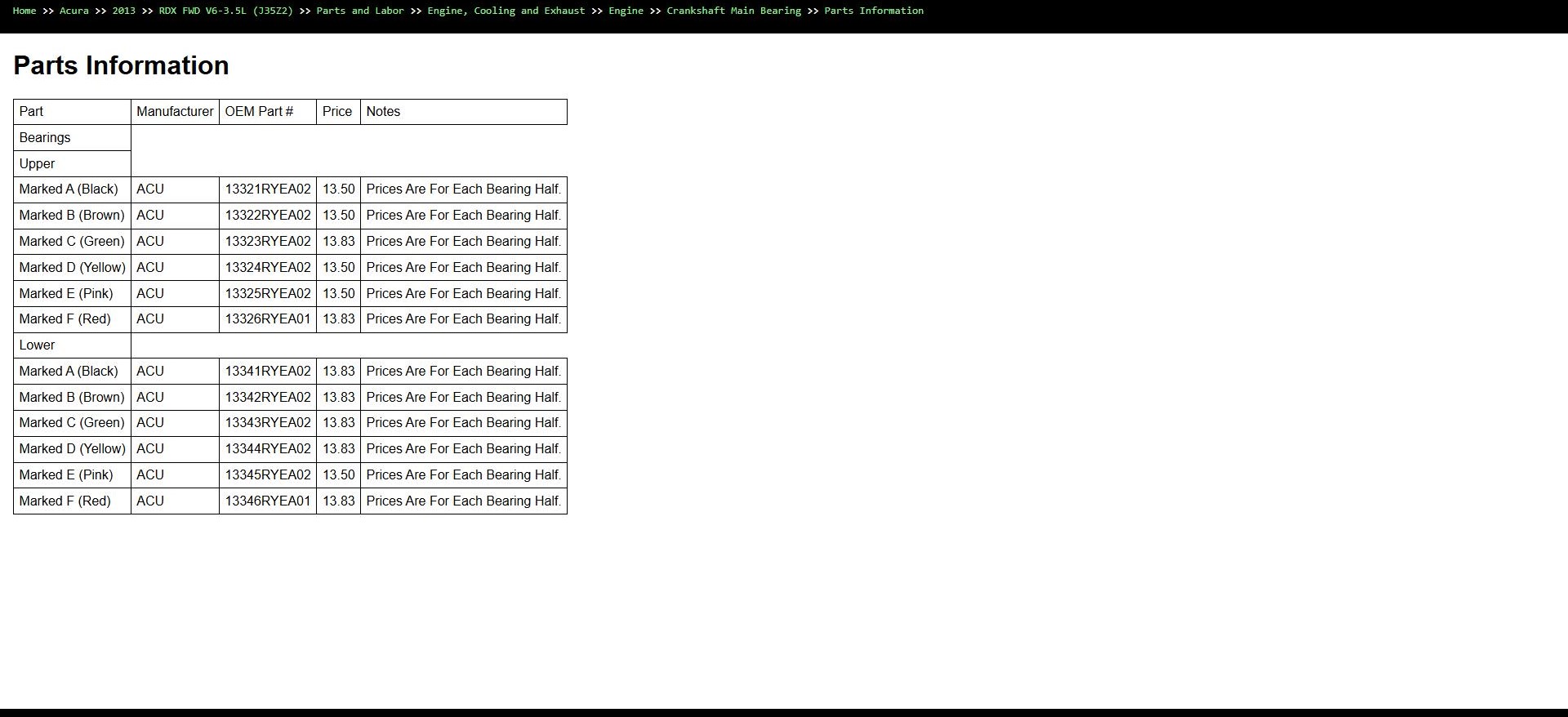Open the 2013 breadcrumb link

pos(124,11)
